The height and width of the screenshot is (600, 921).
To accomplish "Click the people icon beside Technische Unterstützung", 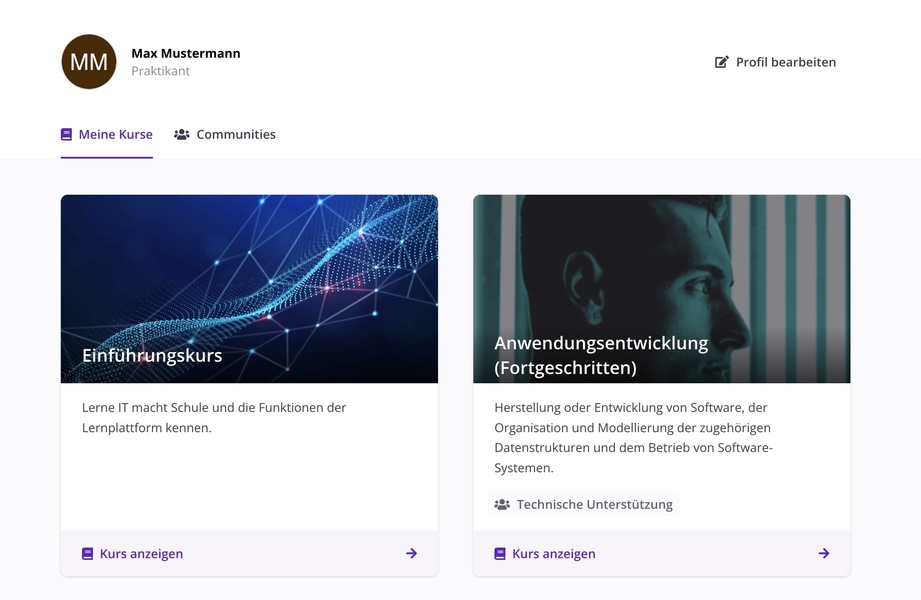I will (501, 505).
